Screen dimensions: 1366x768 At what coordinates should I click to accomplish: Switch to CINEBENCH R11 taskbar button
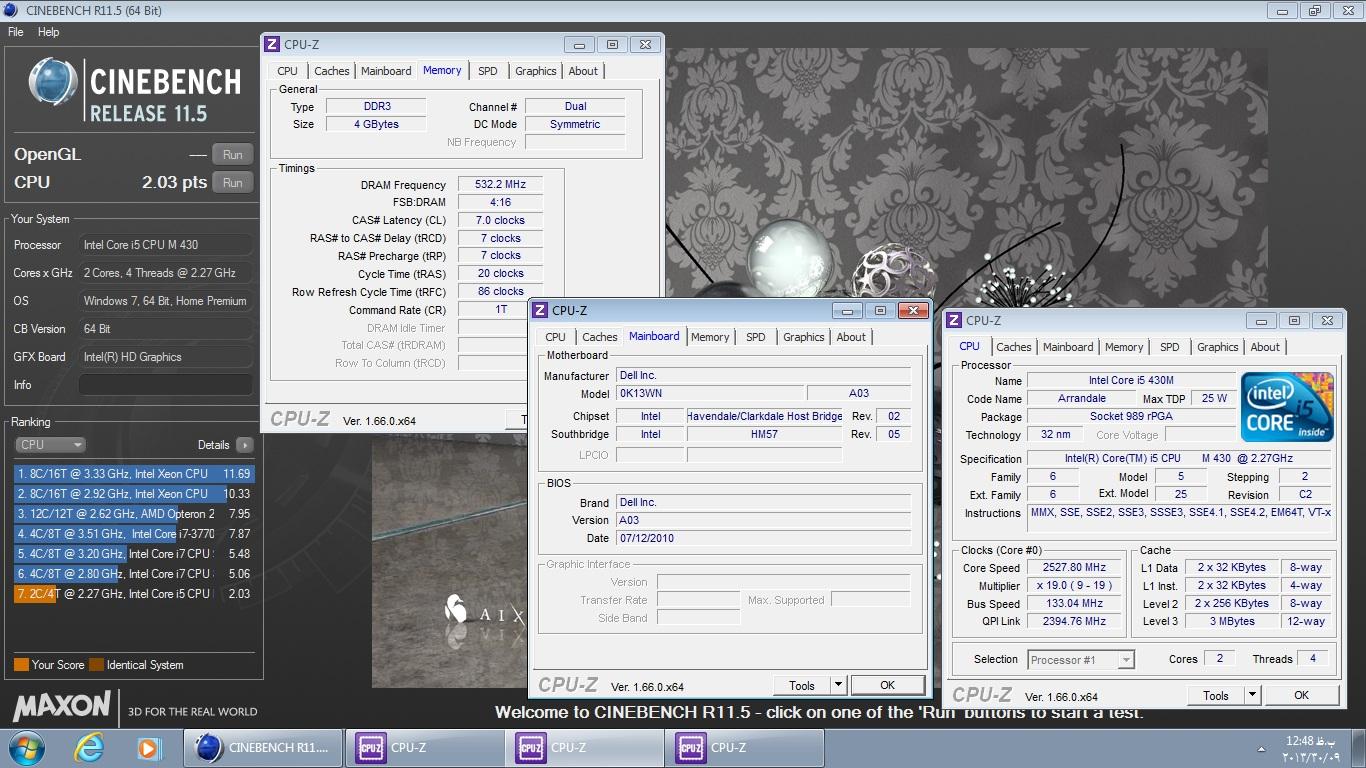coord(263,748)
